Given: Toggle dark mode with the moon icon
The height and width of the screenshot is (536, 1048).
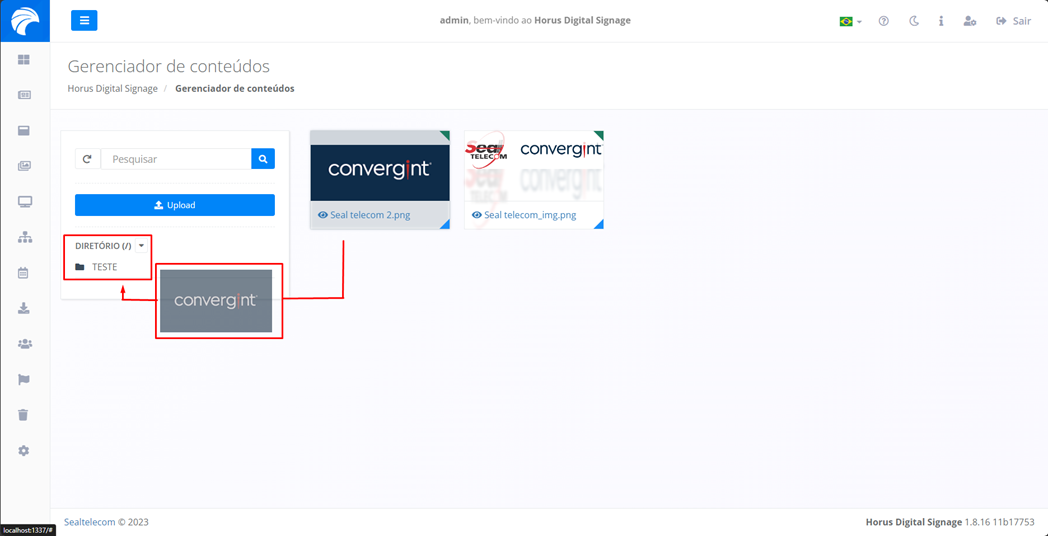Looking at the screenshot, I should 913,21.
